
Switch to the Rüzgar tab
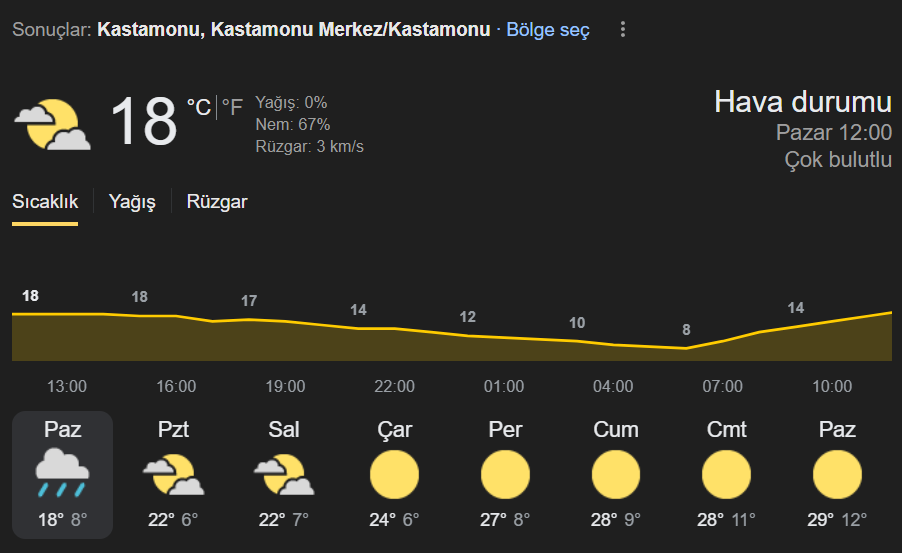click(217, 202)
